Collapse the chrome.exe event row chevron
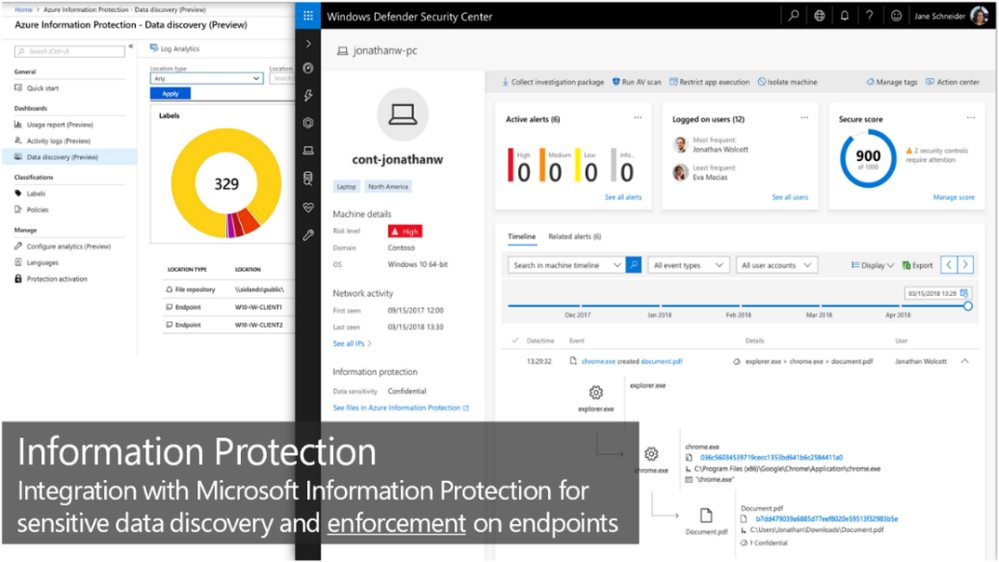 (x=965, y=361)
